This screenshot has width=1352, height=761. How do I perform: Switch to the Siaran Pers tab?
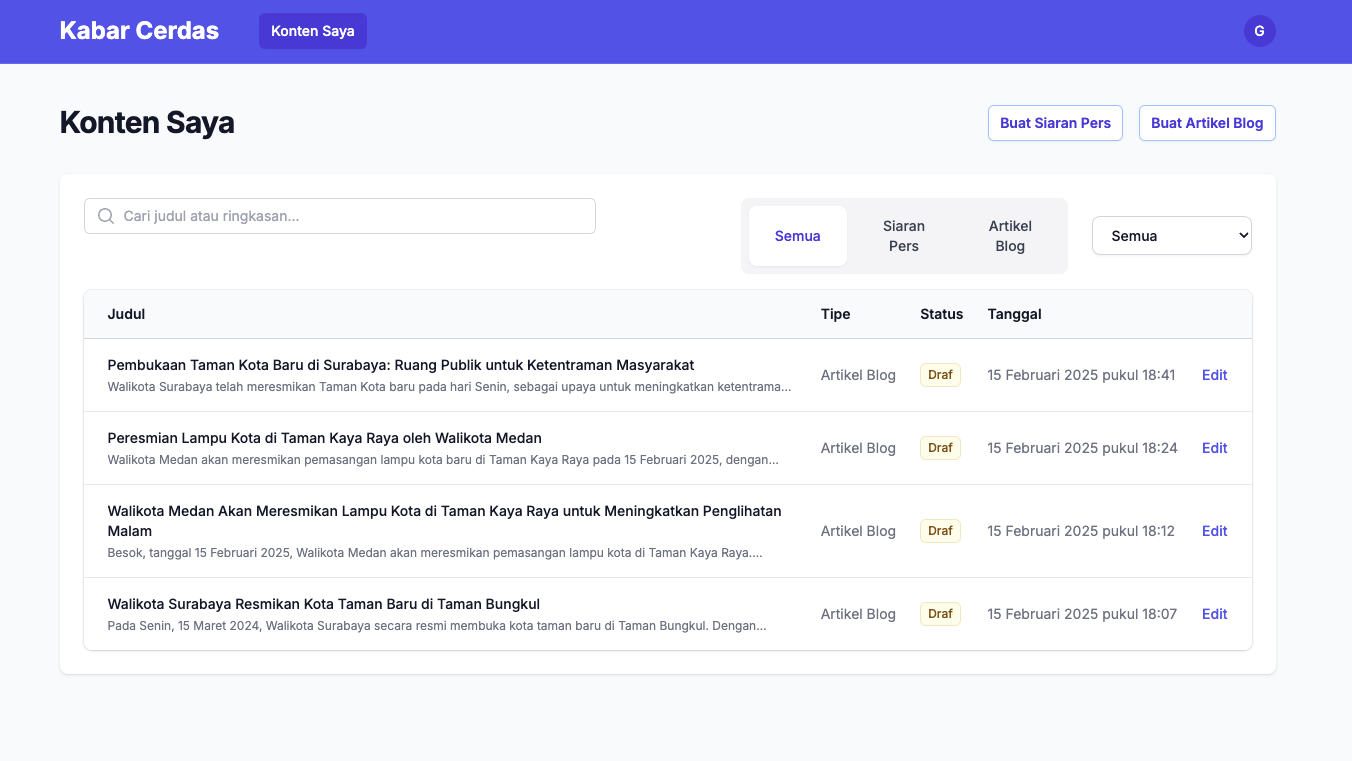pos(904,236)
